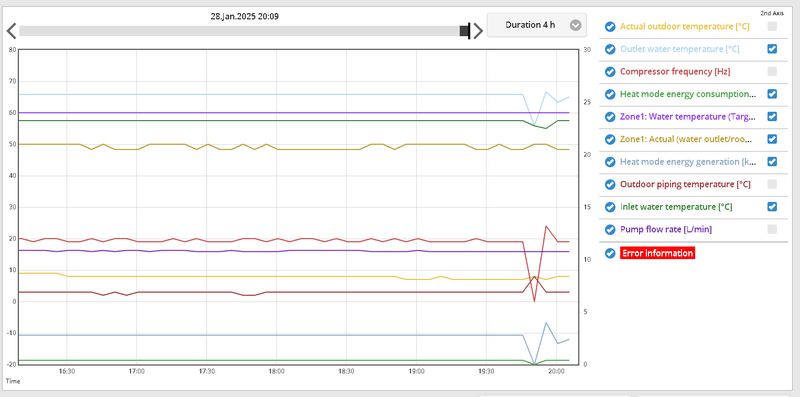Go to the previous time range arrow
This screenshot has width=800, height=397.
coord(11,31)
